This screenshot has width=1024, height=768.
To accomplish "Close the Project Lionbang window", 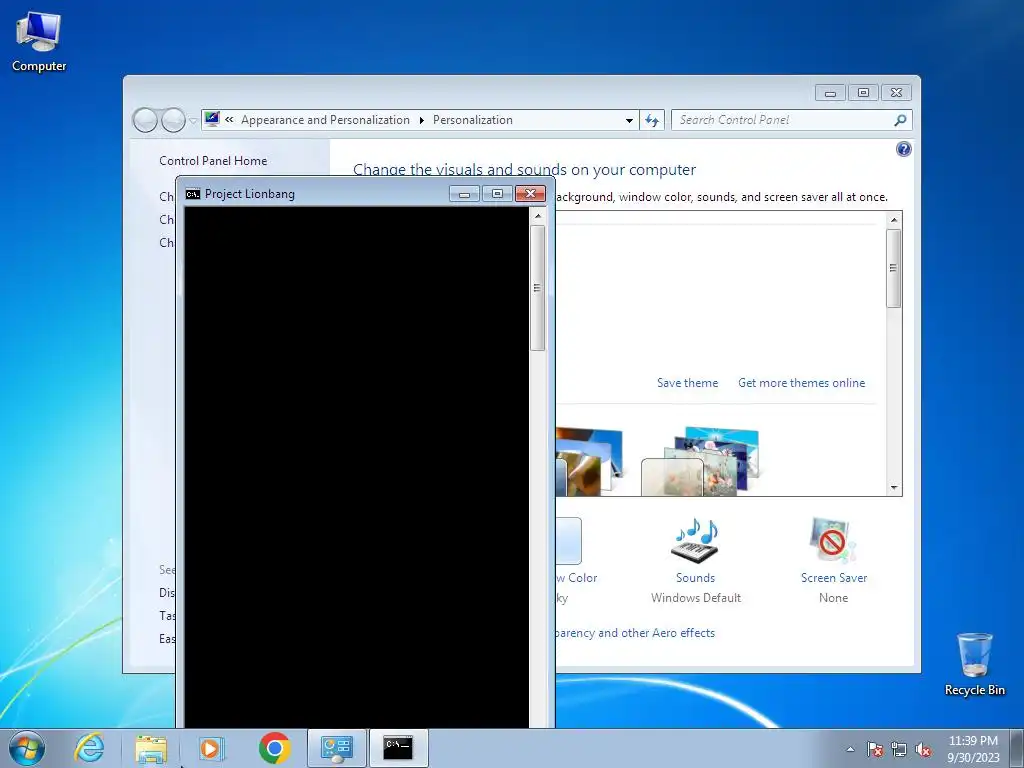I will point(530,194).
